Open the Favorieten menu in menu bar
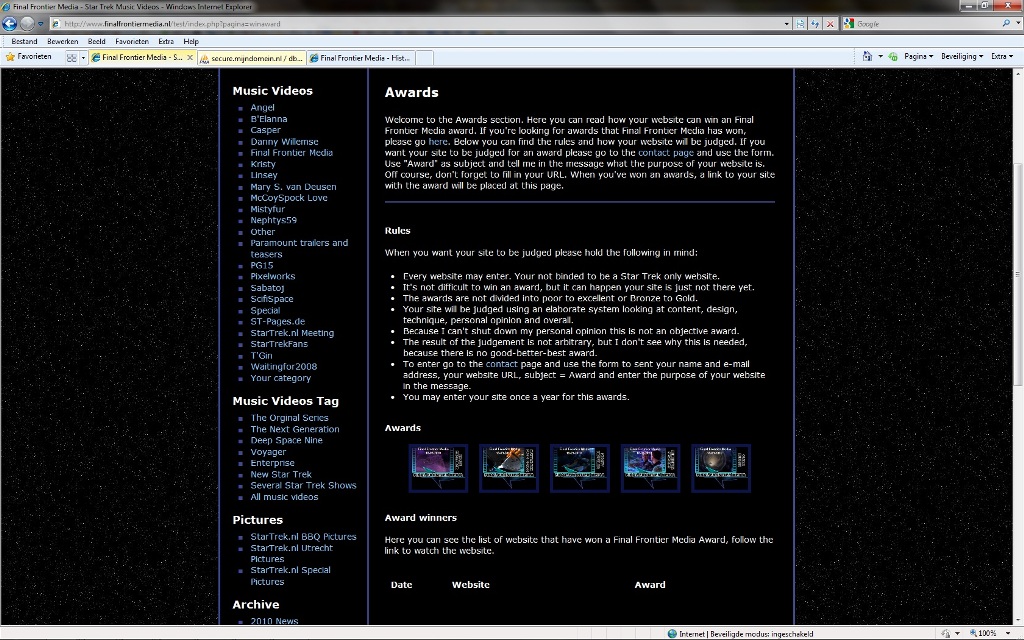 [x=132, y=41]
